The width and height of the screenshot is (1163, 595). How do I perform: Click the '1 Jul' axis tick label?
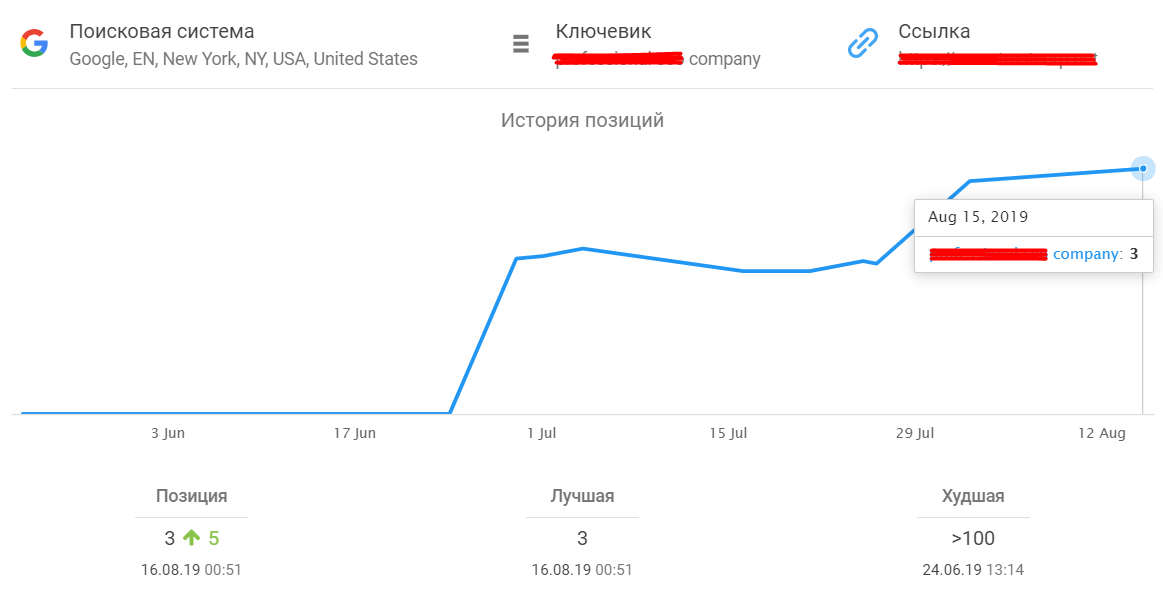pos(541,433)
